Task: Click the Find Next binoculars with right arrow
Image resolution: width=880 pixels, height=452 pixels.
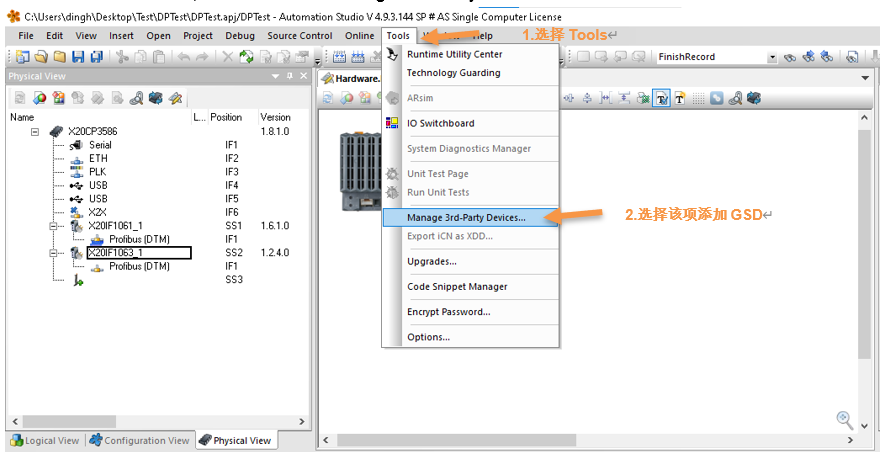Action: (x=808, y=57)
